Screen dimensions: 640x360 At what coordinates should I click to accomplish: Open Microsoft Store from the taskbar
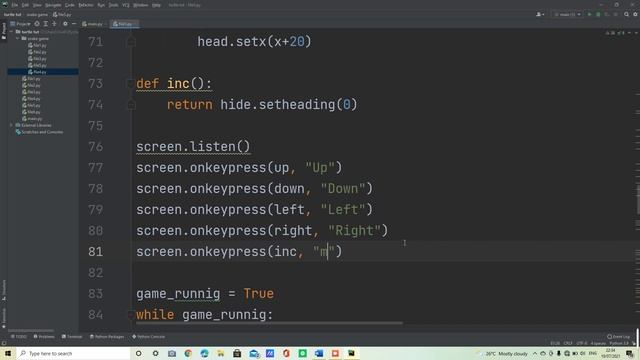click(237, 353)
